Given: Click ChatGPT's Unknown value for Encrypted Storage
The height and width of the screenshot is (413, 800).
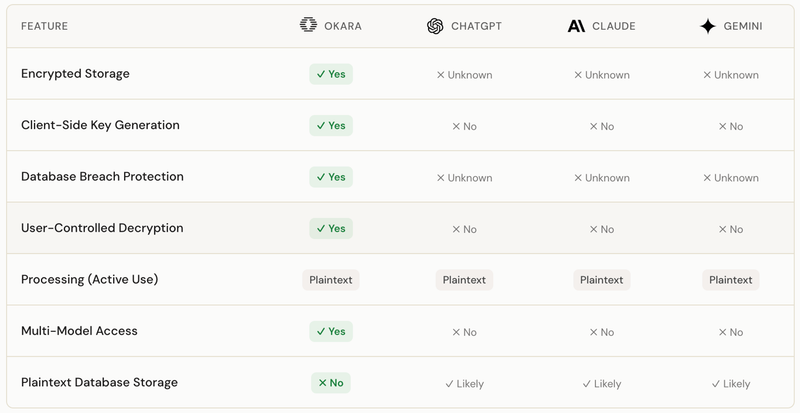Looking at the screenshot, I should pos(464,75).
